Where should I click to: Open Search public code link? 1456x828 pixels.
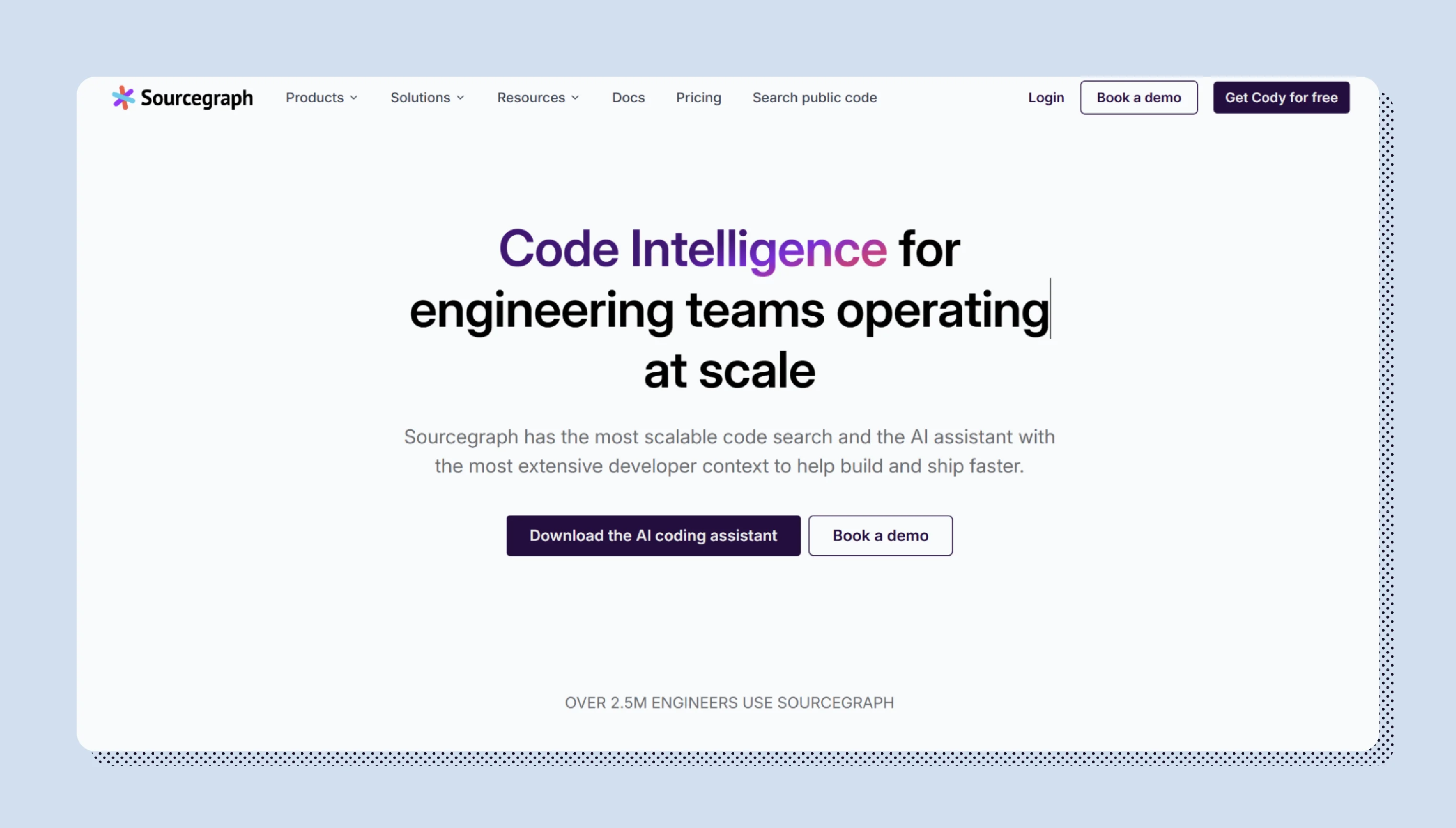[814, 97]
